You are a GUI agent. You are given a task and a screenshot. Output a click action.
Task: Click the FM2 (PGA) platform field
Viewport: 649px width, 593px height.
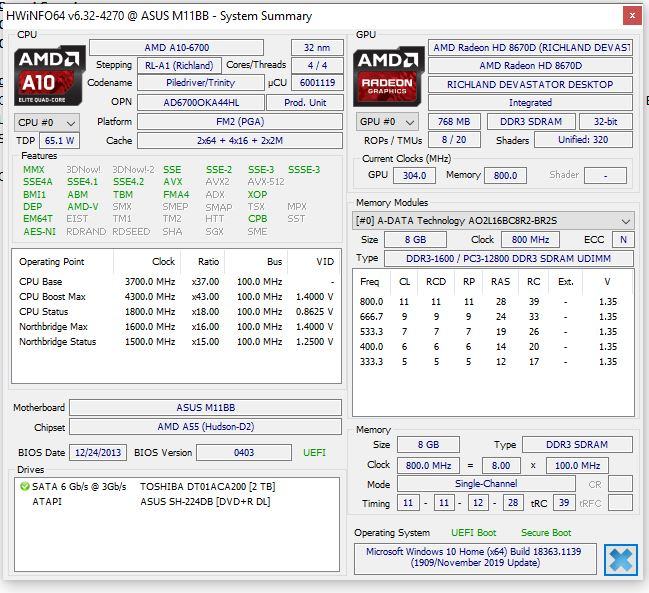click(240, 122)
